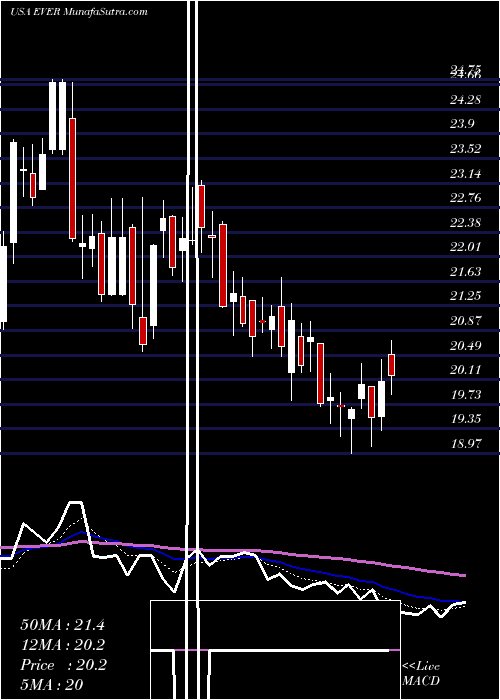Click the 18.97 price axis label
The width and height of the screenshot is (500, 700).
466,444
